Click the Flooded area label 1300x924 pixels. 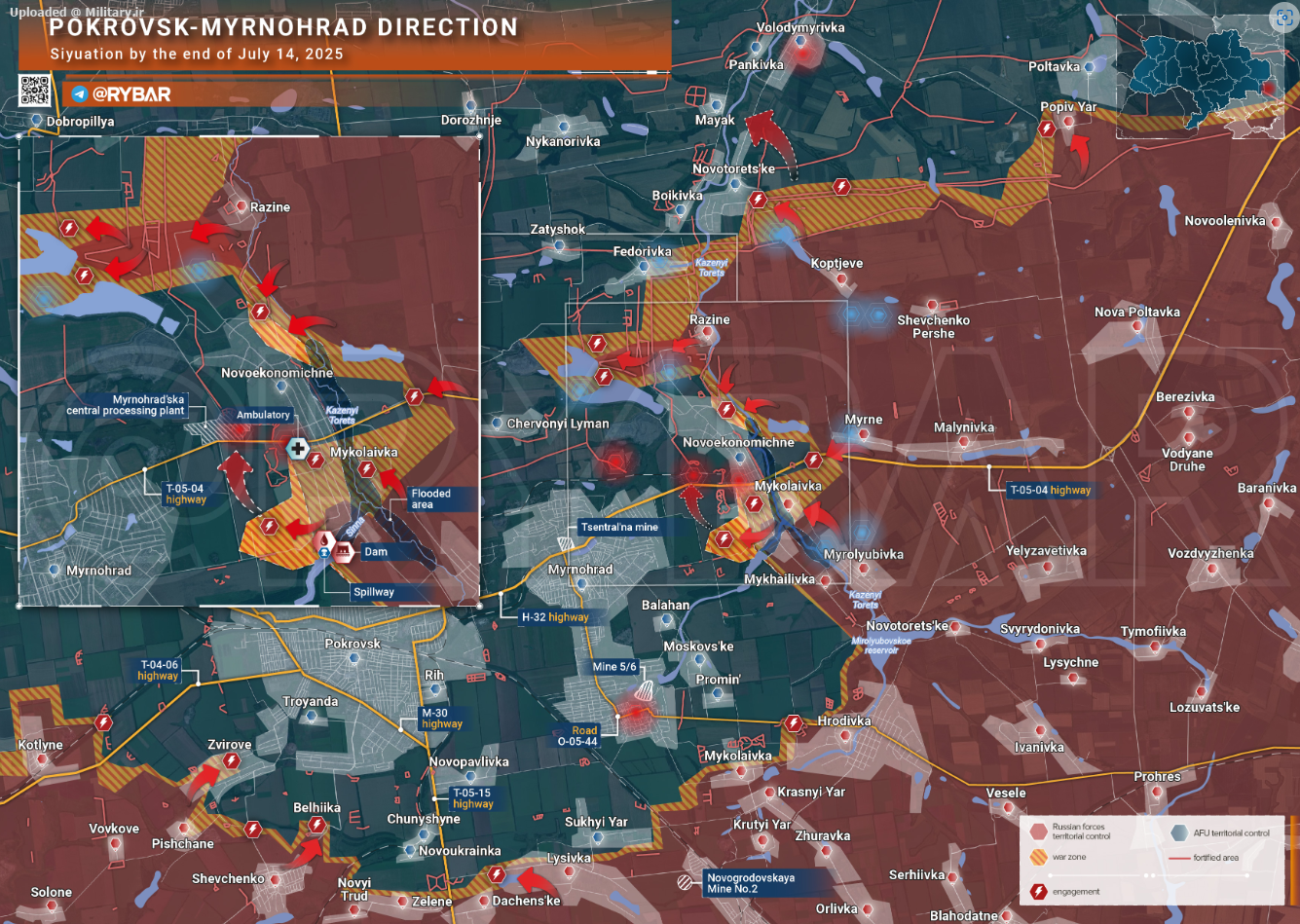point(430,499)
